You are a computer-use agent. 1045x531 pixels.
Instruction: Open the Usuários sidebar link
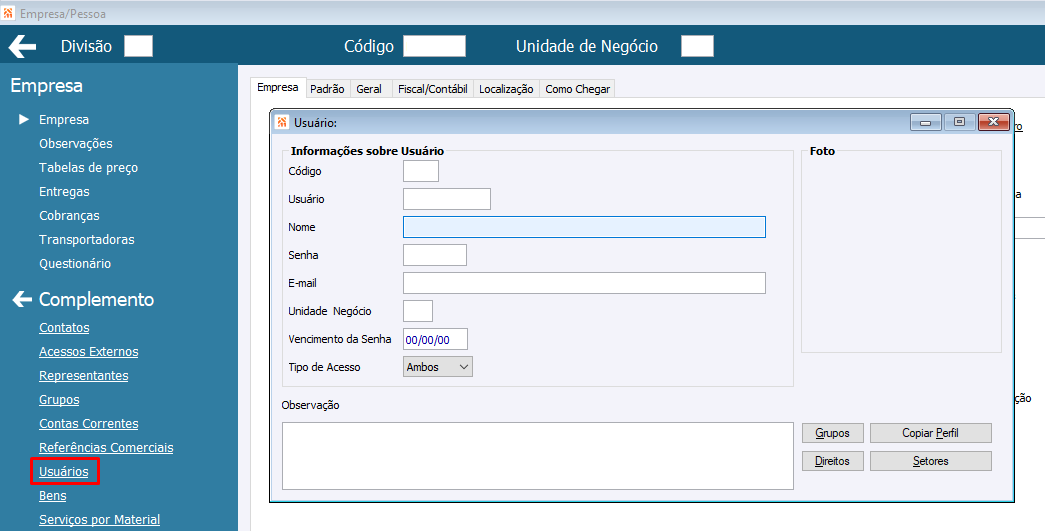pyautogui.click(x=63, y=472)
